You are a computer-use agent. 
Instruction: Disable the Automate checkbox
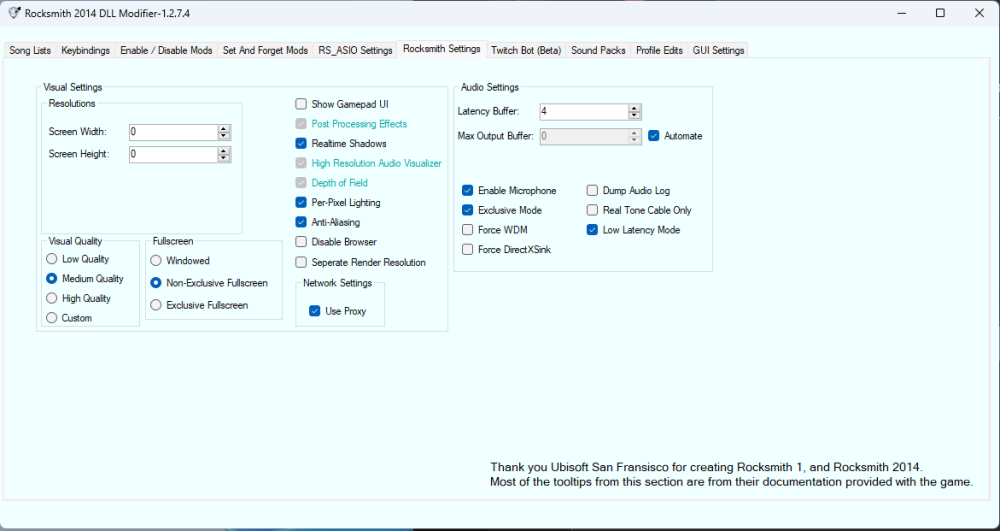654,136
